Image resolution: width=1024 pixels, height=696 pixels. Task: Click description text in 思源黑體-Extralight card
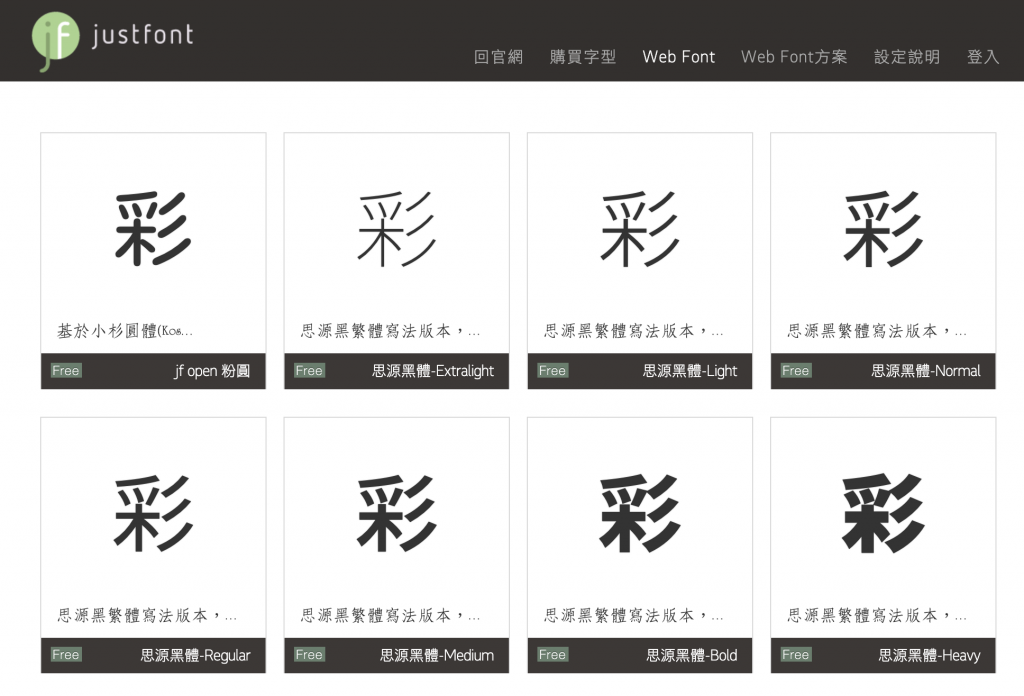[x=391, y=331]
